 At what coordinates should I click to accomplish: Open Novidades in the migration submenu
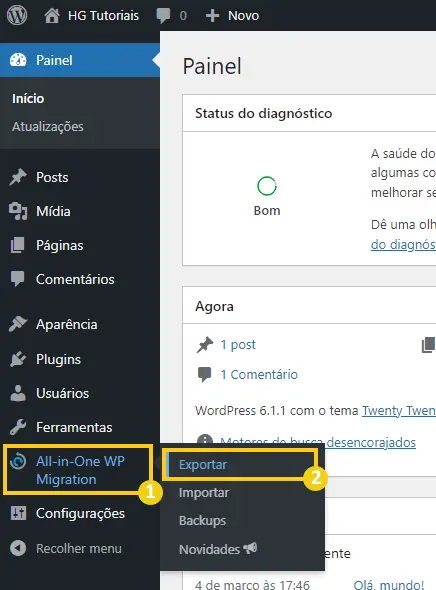click(218, 549)
